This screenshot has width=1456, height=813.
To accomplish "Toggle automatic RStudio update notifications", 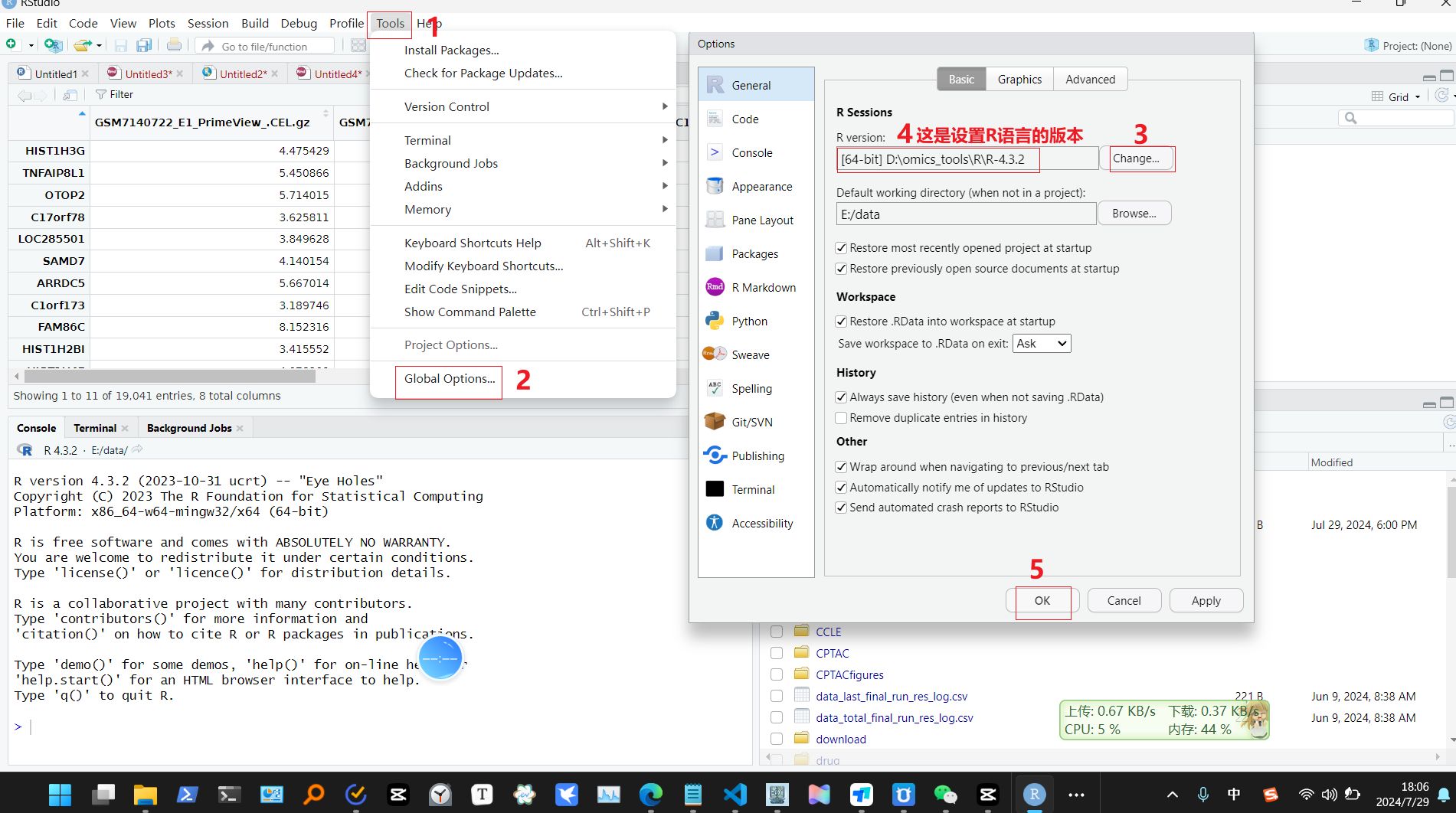I will 842,488.
